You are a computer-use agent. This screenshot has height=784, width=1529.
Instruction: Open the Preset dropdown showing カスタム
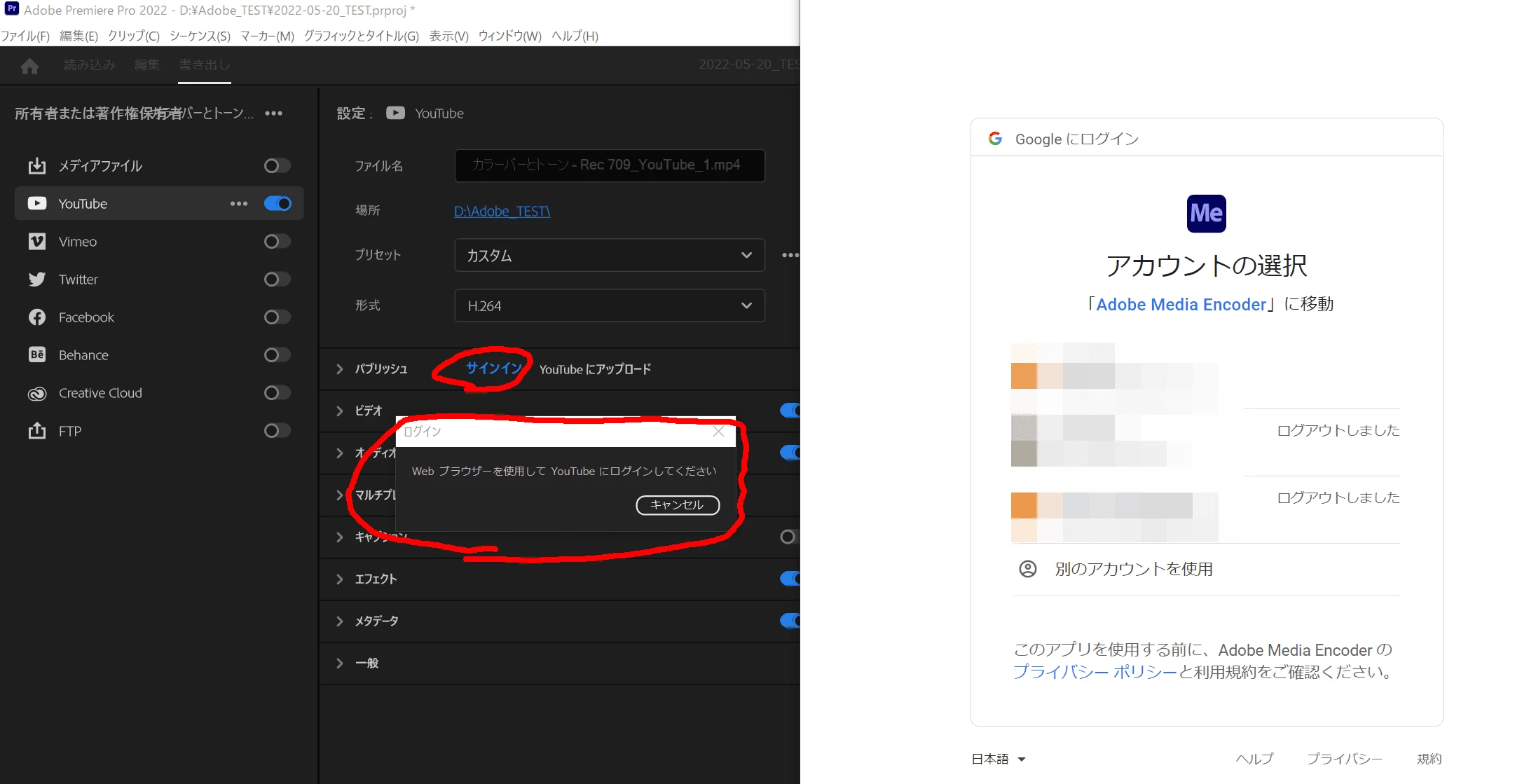610,255
